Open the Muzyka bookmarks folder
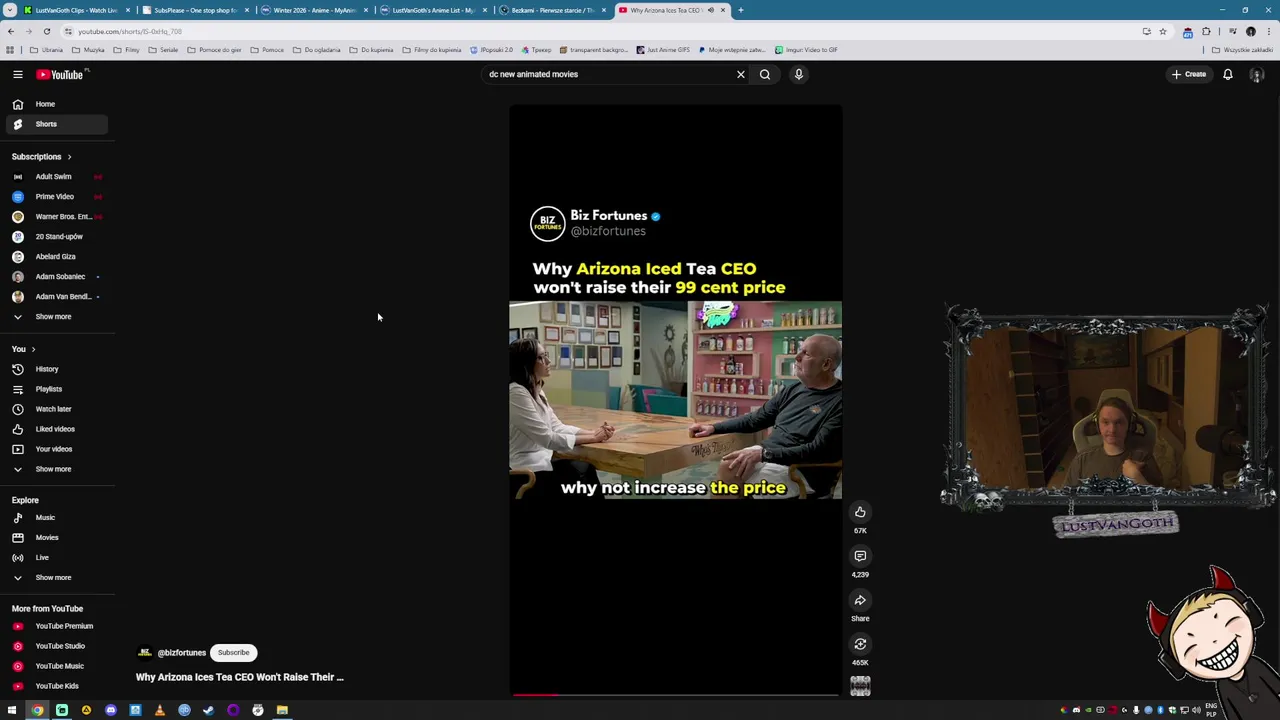The height and width of the screenshot is (720, 1280). pyautogui.click(x=89, y=50)
